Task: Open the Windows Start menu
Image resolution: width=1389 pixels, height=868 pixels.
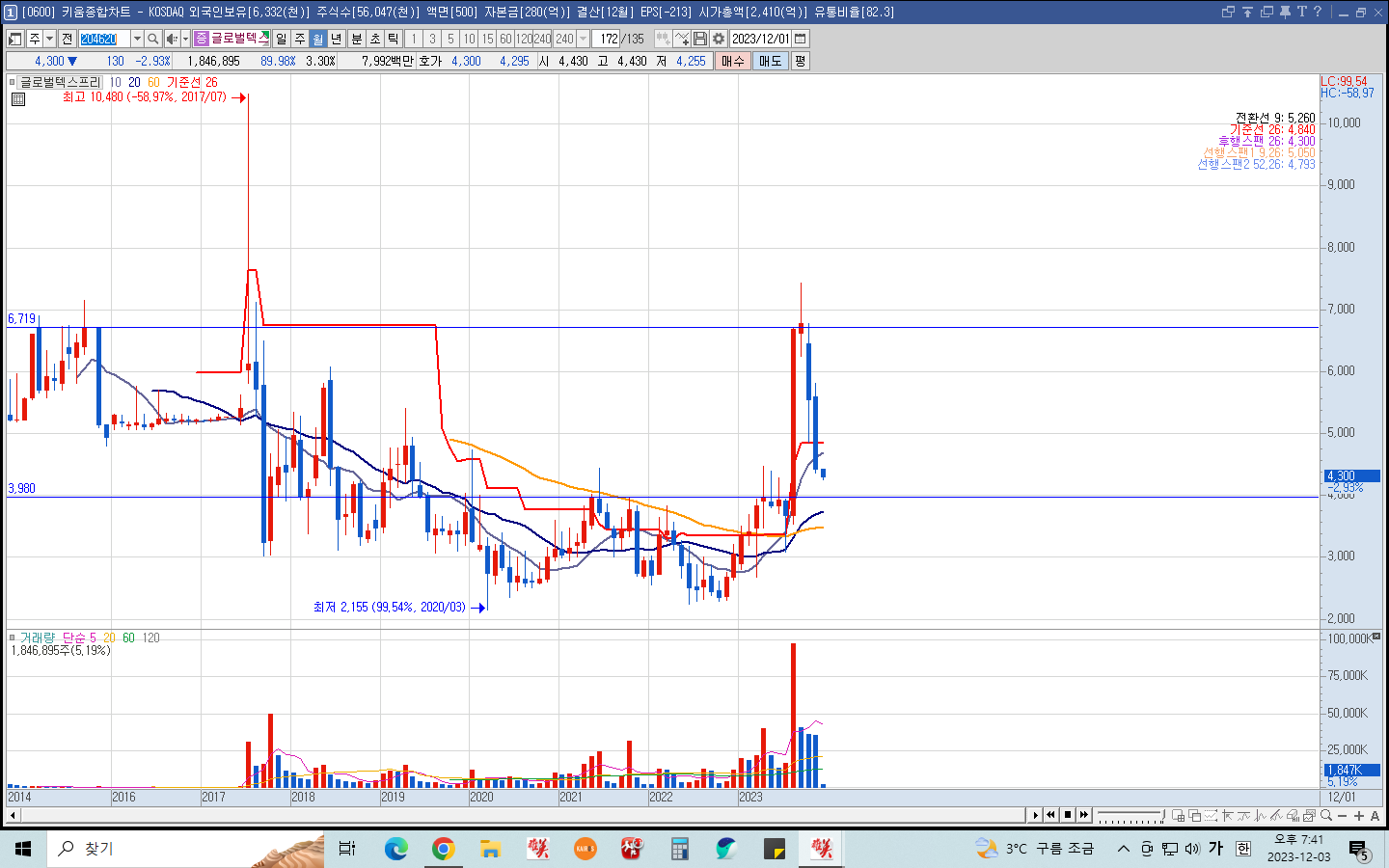Action: 23,849
